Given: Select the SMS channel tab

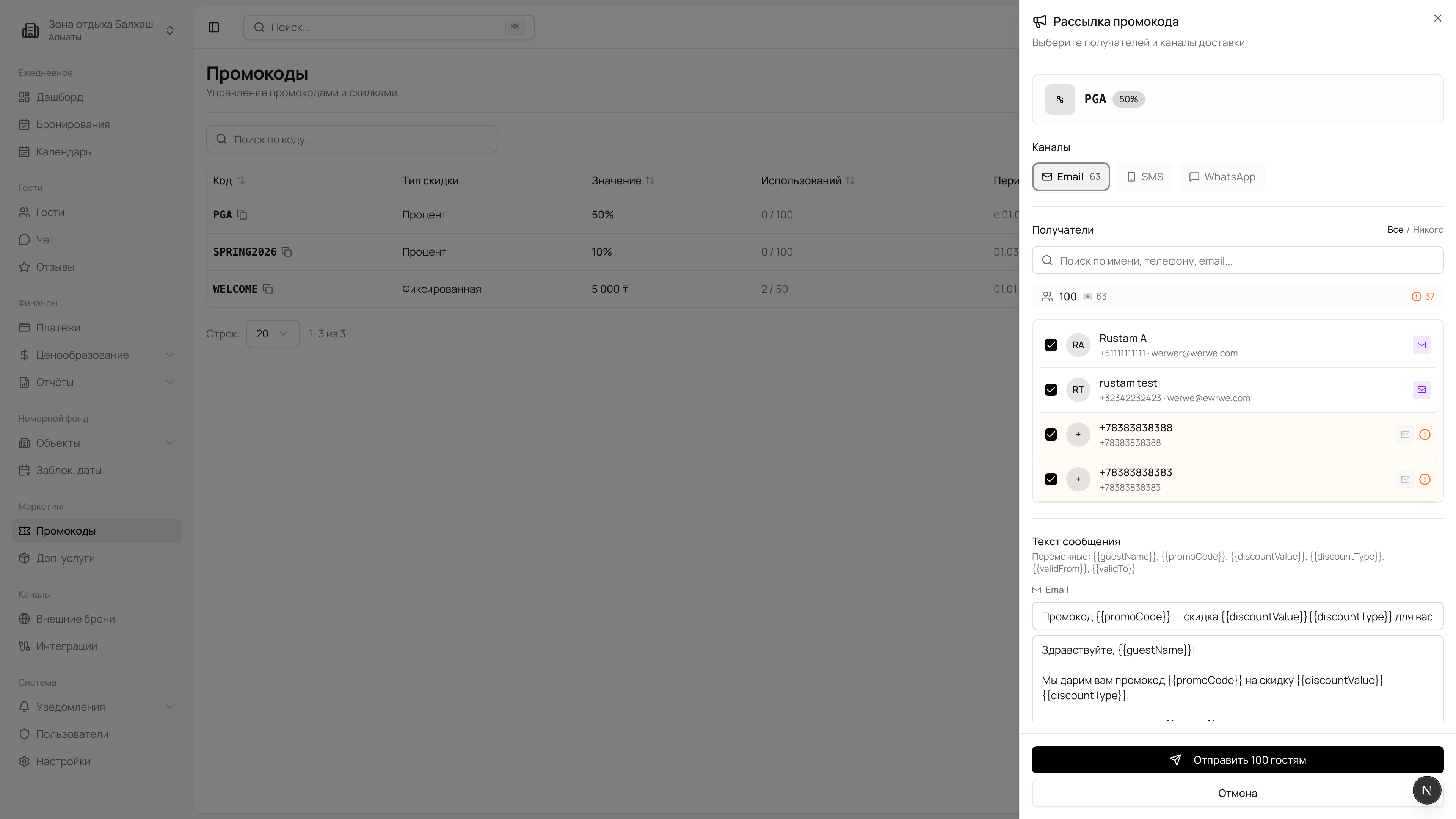Looking at the screenshot, I should pos(1145,177).
